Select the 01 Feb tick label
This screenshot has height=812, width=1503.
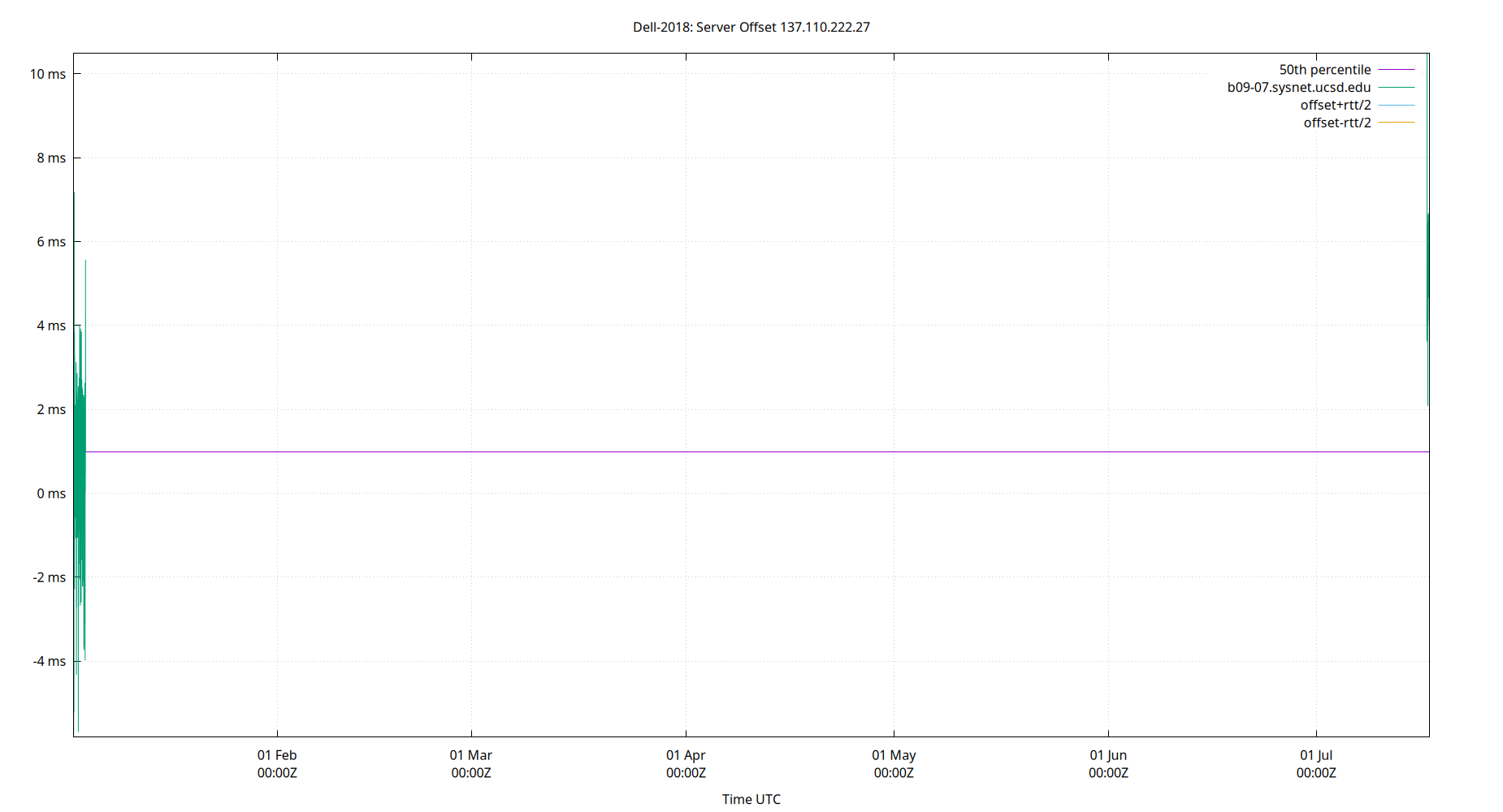(x=277, y=755)
